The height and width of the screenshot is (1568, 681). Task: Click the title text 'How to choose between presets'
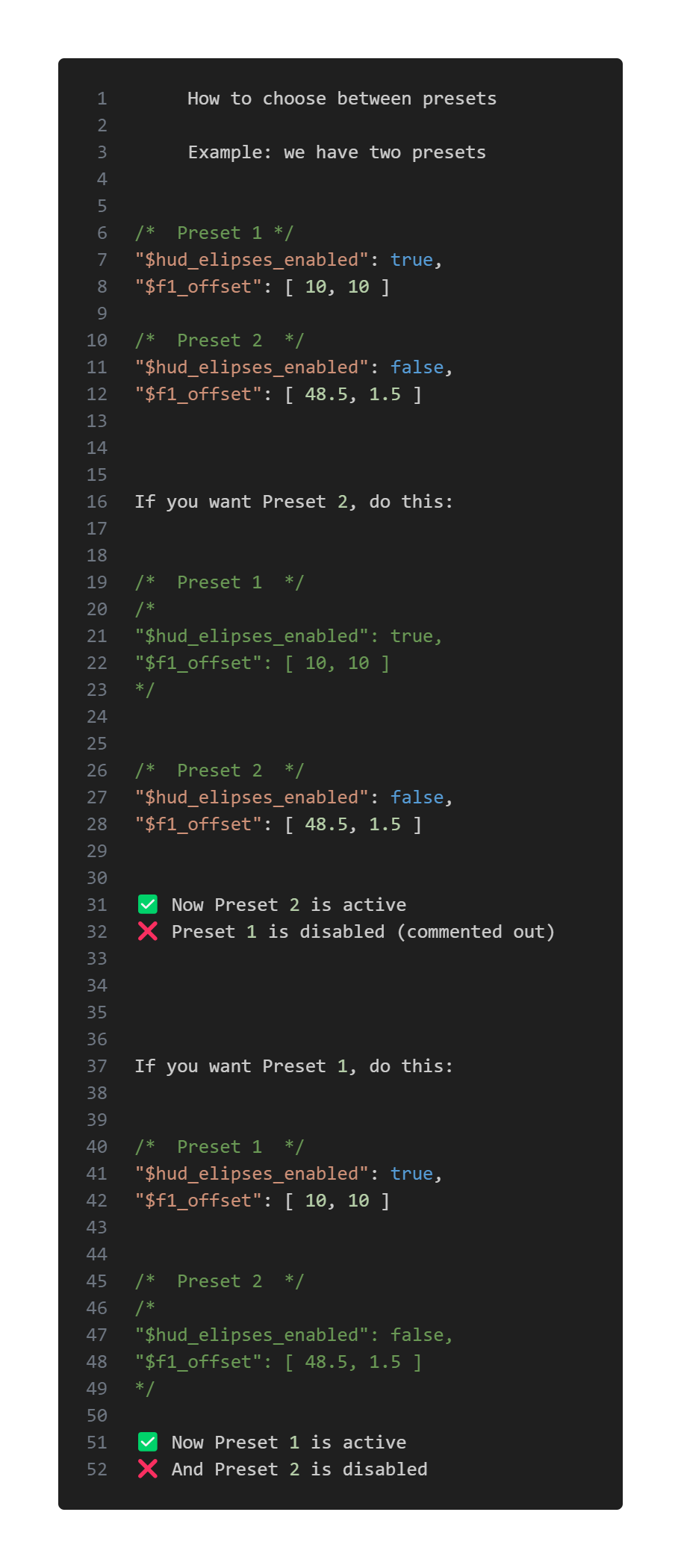pos(342,99)
